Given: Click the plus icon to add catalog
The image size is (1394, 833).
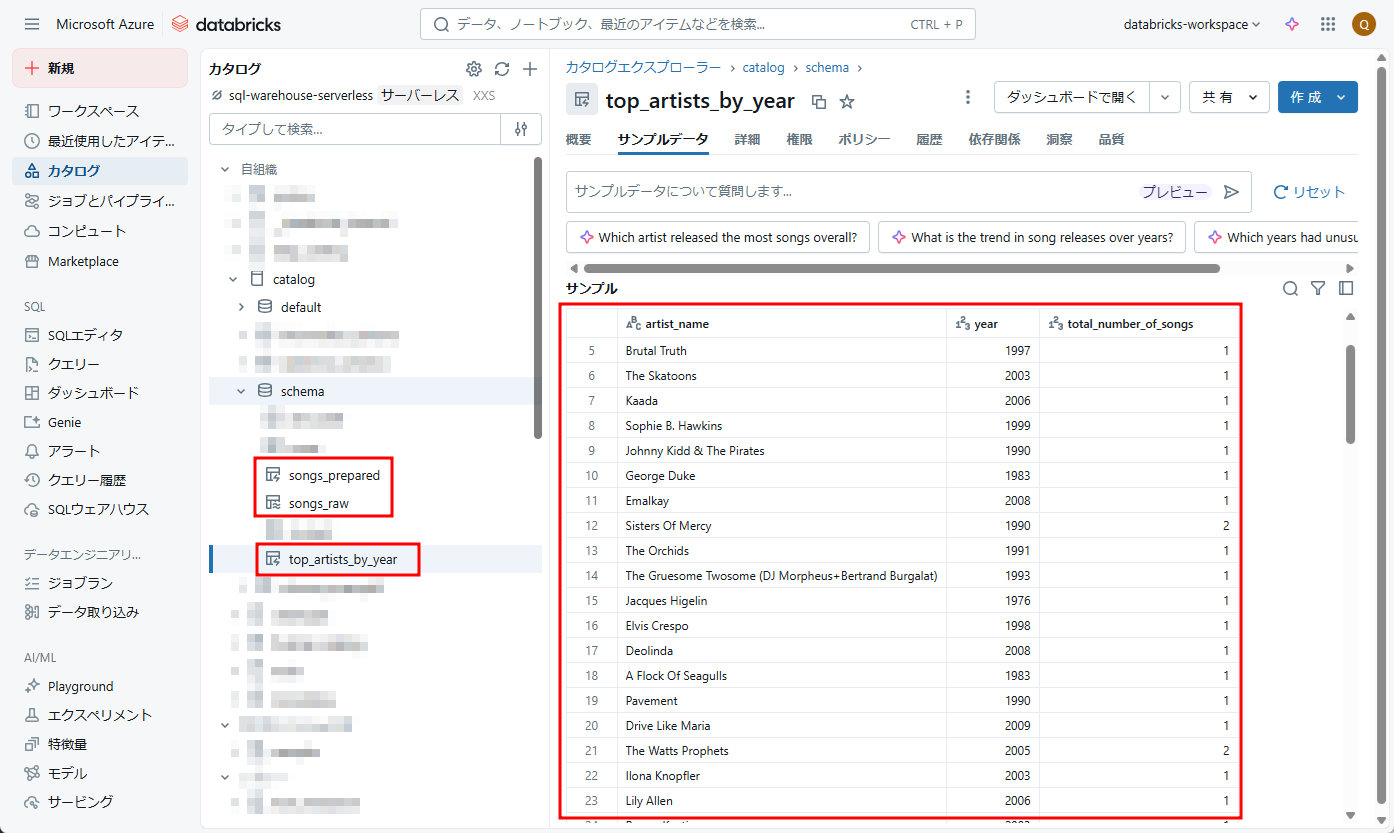Looking at the screenshot, I should coord(530,69).
